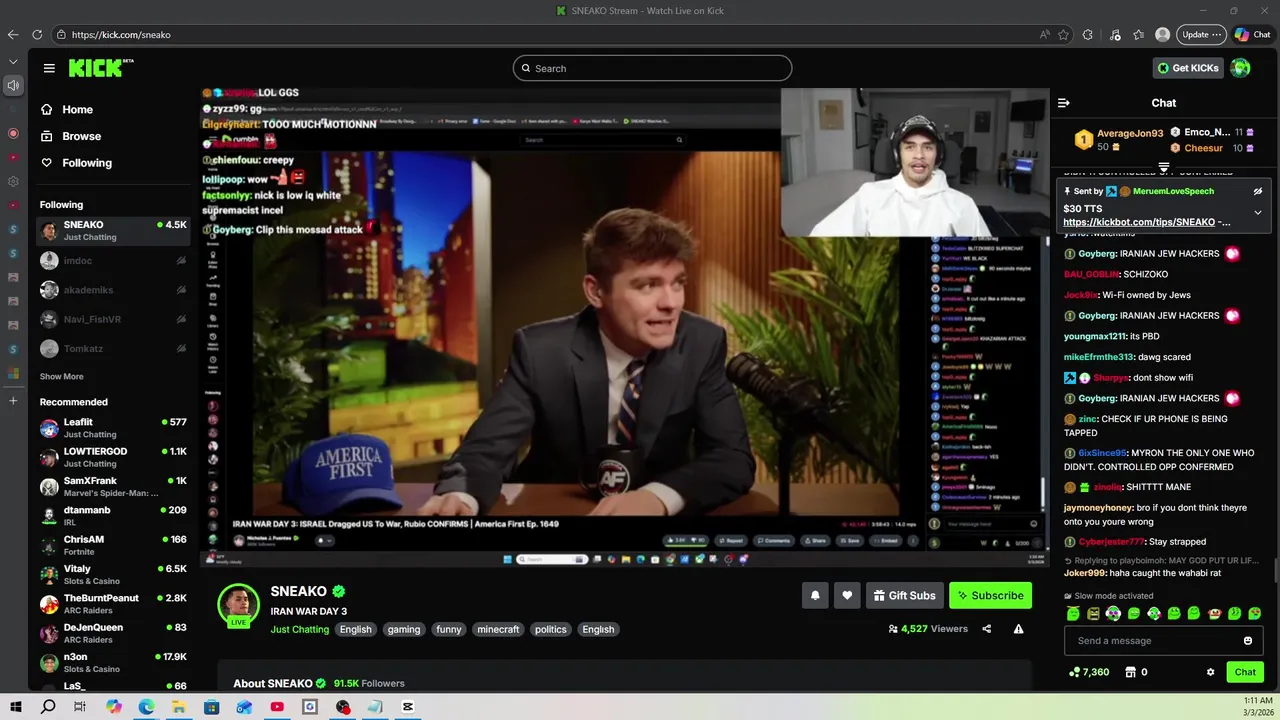Open recommended channel SamXFrank
The height and width of the screenshot is (720, 1280).
tap(113, 487)
